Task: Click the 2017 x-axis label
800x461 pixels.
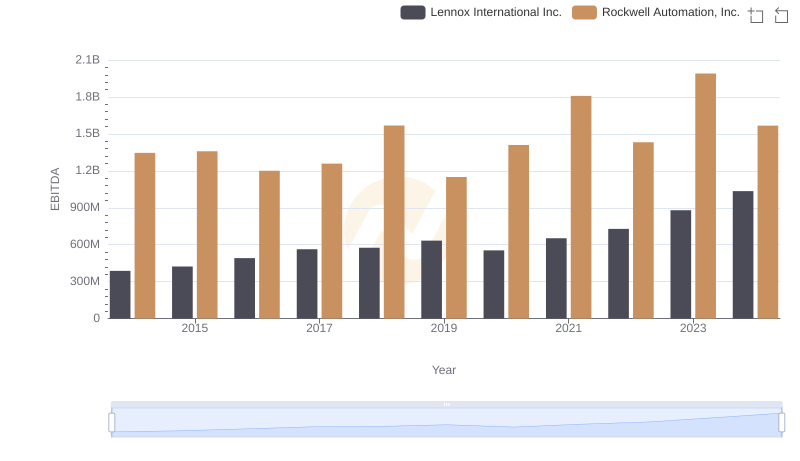Action: tap(319, 328)
